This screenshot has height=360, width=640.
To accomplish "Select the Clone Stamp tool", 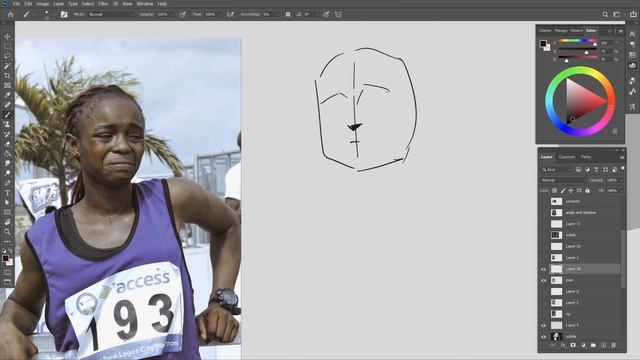I will 7,125.
